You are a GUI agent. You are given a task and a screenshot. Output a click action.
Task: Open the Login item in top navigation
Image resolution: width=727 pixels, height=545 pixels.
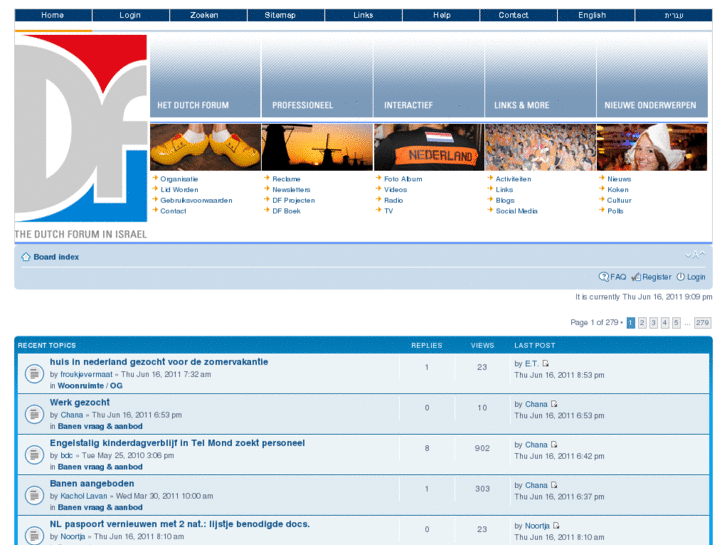(130, 15)
